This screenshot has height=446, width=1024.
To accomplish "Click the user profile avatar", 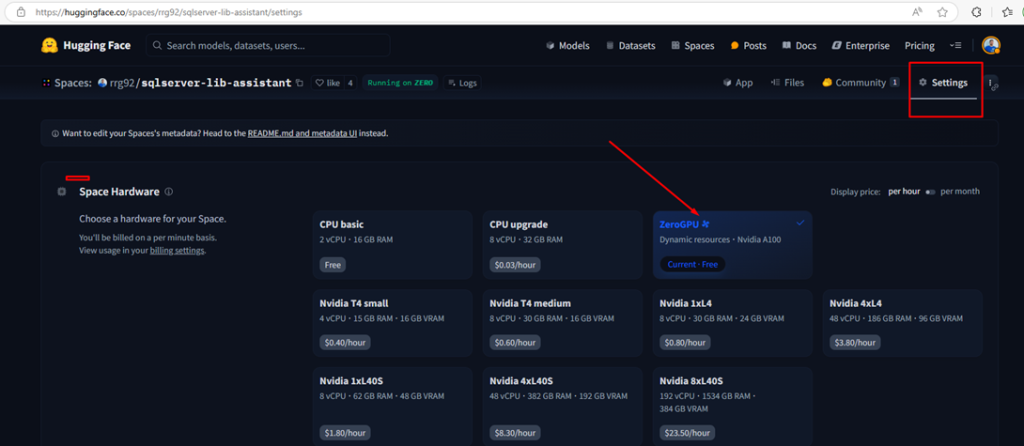I will coord(990,46).
